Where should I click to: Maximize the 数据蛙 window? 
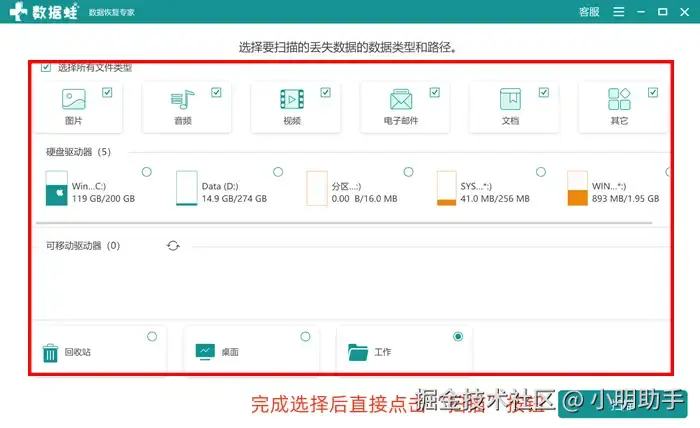pos(663,12)
